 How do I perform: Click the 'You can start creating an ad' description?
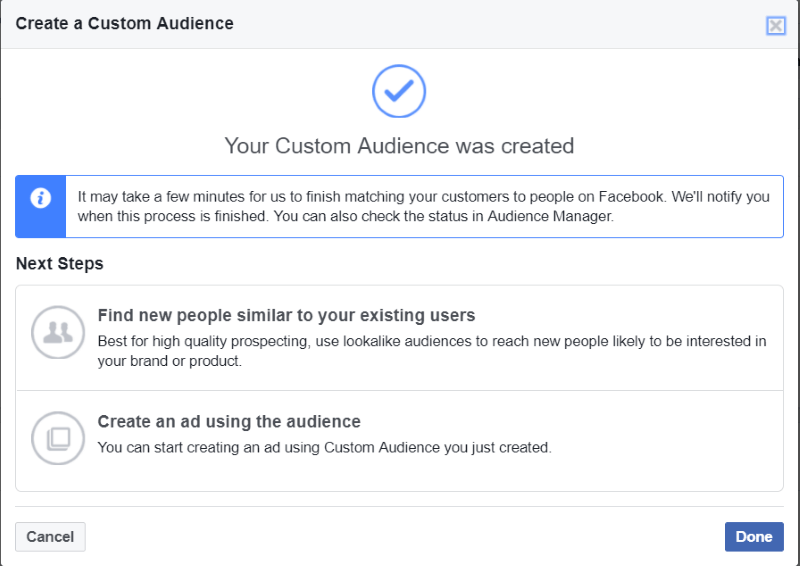point(324,447)
